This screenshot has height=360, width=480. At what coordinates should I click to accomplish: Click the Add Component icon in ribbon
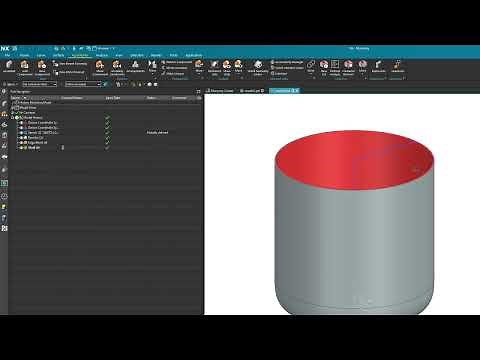[x=25, y=67]
